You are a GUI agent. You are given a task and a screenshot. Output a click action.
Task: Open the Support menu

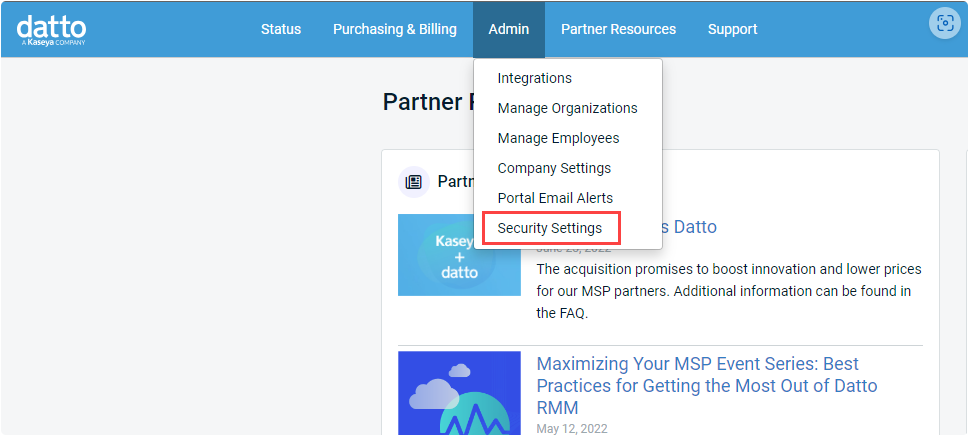click(732, 29)
